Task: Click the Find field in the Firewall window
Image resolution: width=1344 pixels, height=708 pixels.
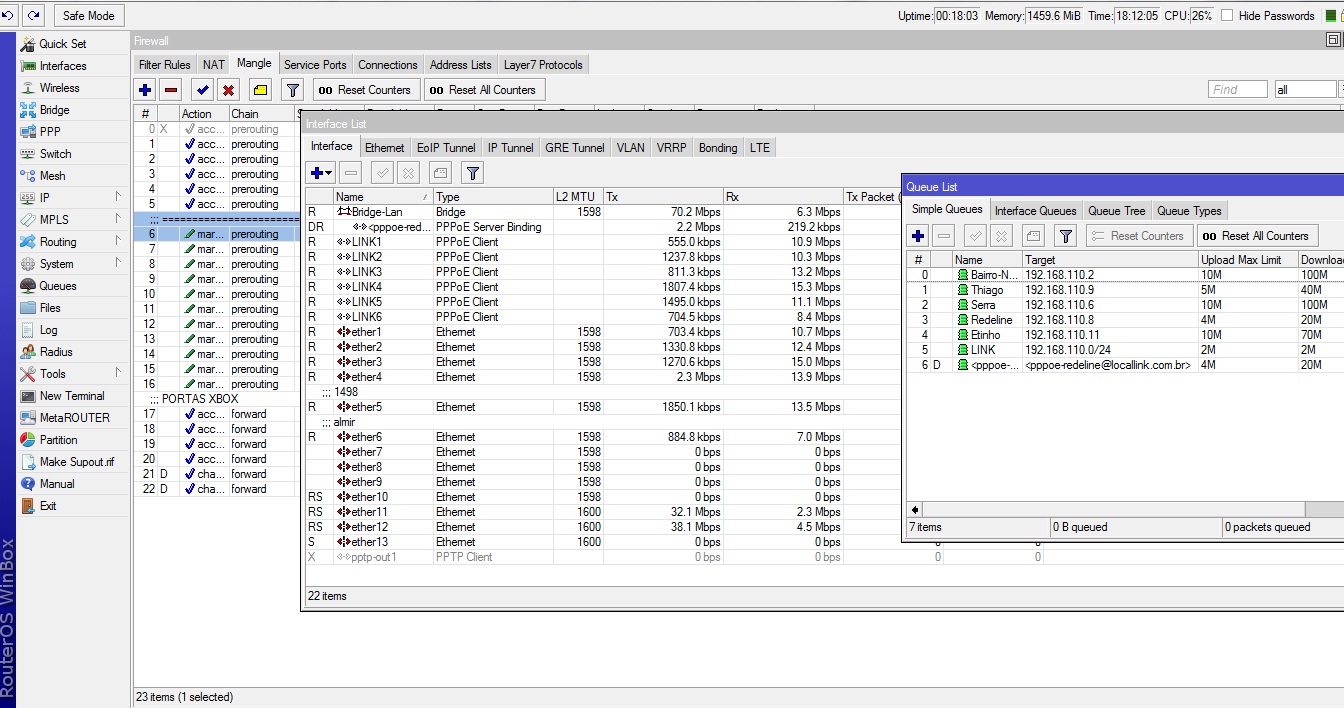Action: click(x=1237, y=90)
